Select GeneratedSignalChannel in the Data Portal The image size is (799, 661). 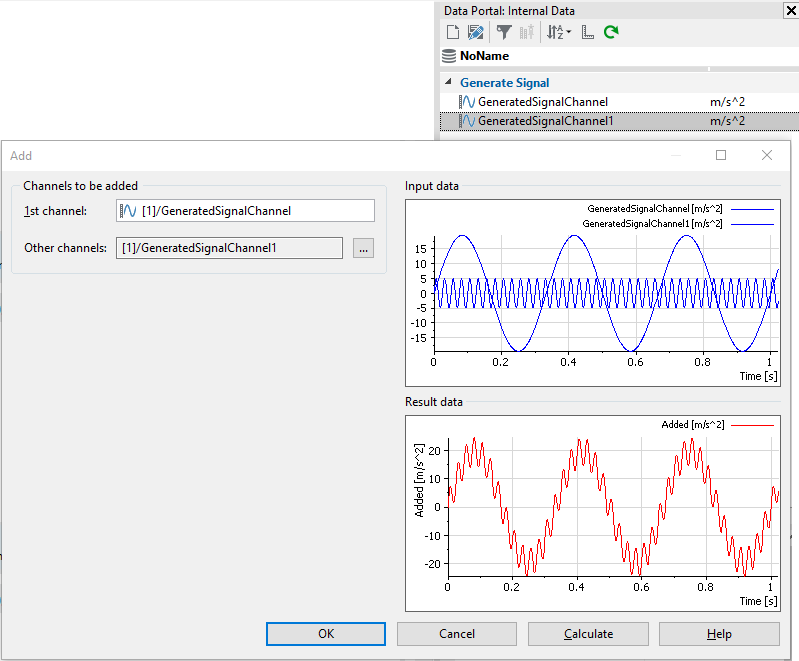[542, 102]
